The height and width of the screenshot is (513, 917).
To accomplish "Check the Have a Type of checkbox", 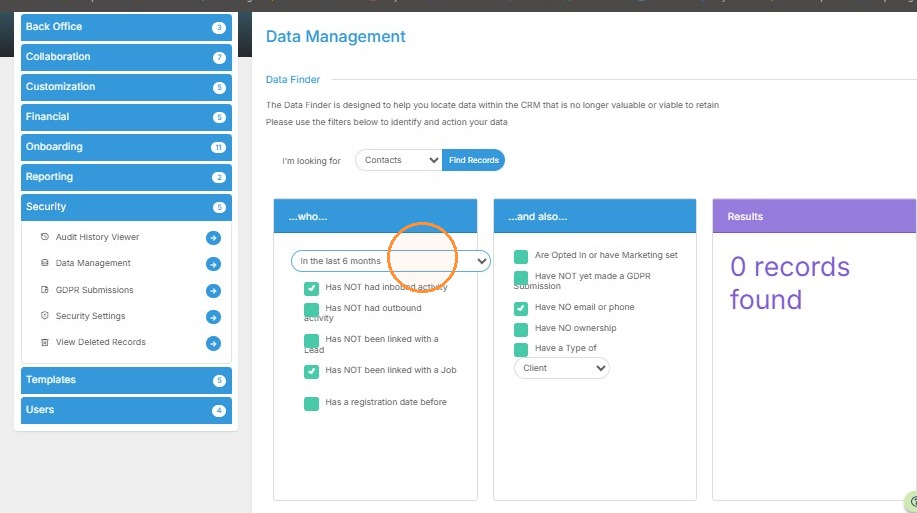I will (520, 350).
